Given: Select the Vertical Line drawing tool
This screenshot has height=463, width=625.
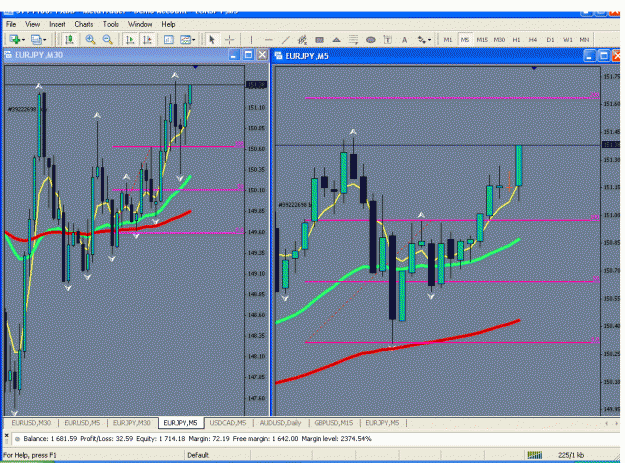Looking at the screenshot, I should pyautogui.click(x=251, y=39).
